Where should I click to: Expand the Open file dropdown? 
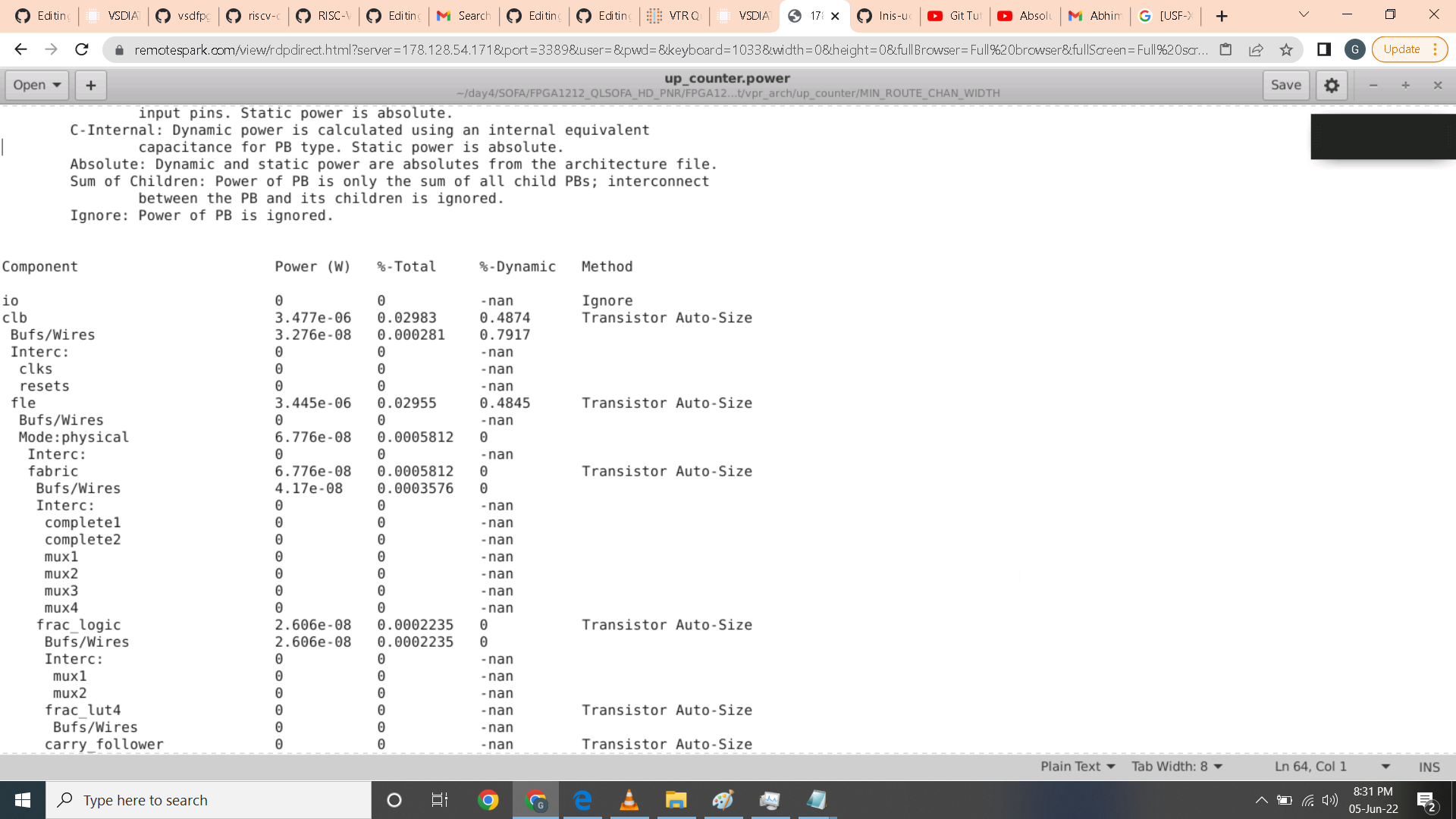point(36,85)
